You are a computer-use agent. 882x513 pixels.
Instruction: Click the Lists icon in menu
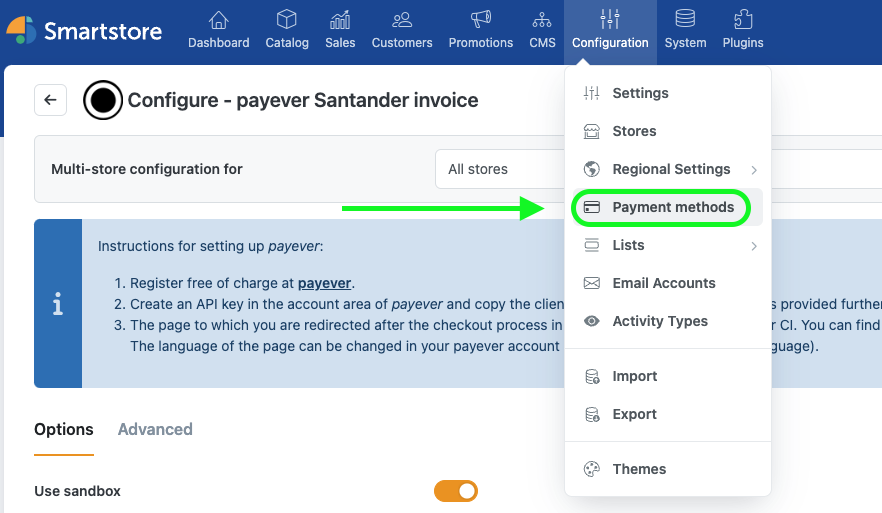(591, 245)
